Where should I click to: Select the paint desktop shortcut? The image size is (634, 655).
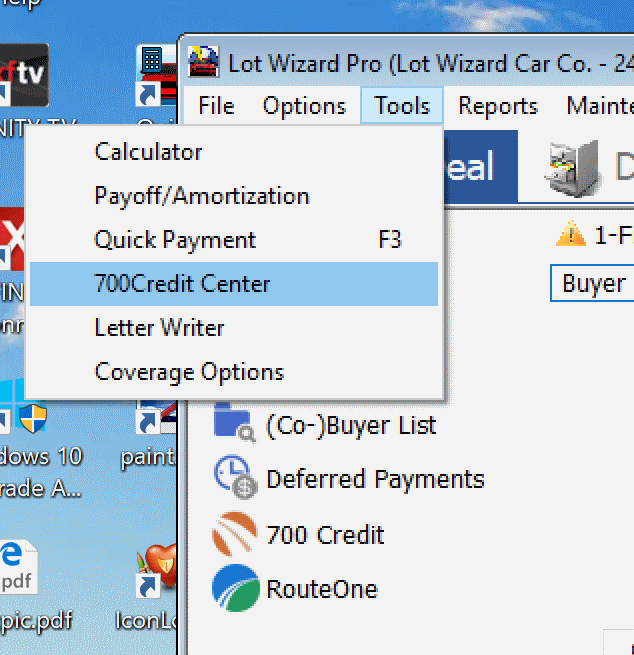point(150,435)
